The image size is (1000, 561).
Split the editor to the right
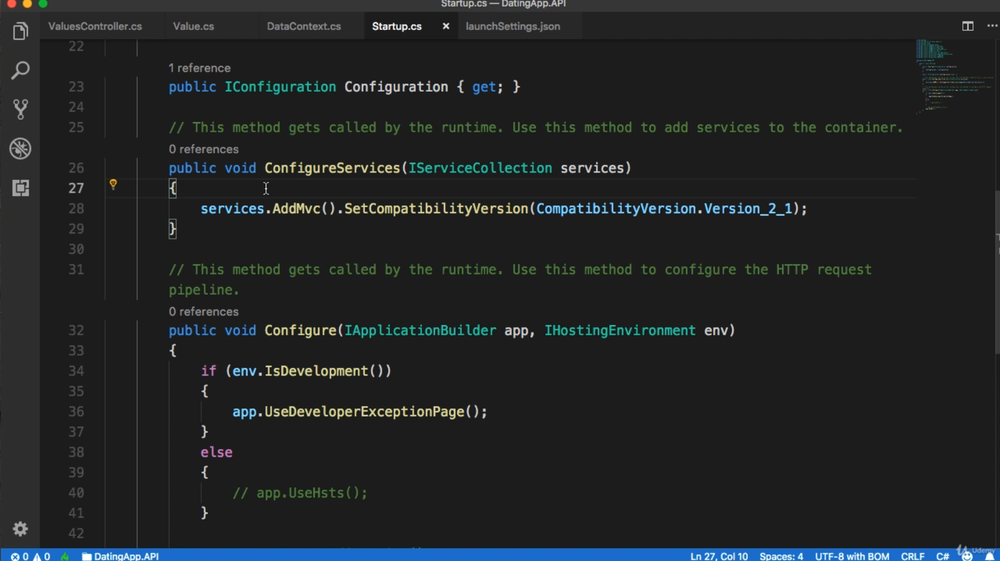[x=968, y=26]
